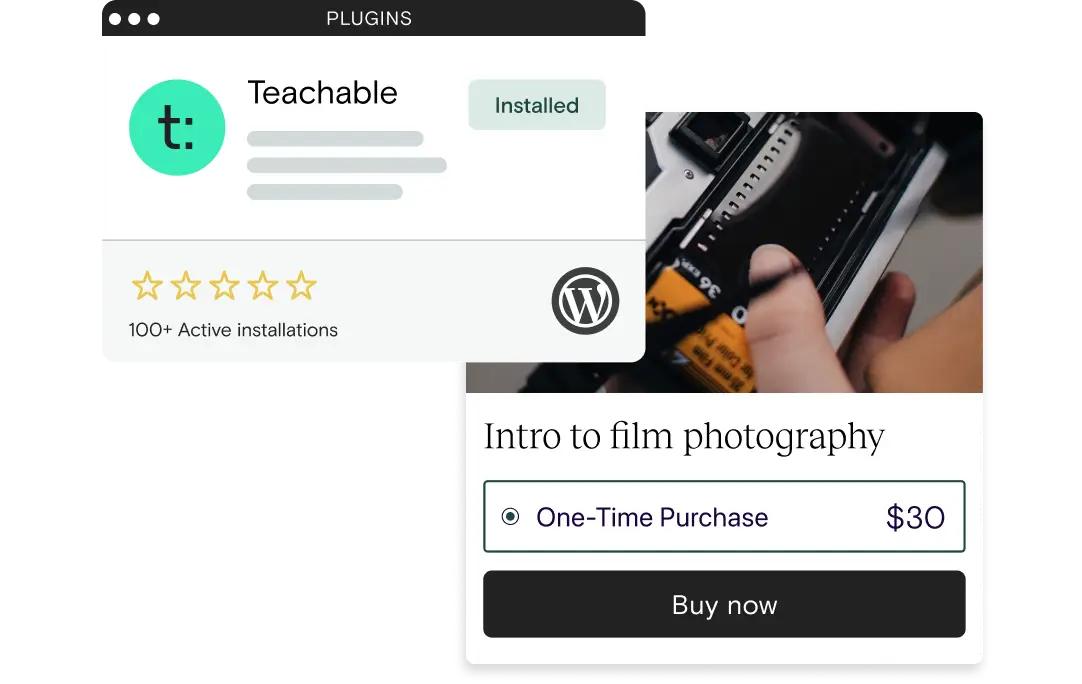This screenshot has height=684, width=1082.
Task: Select the second rating star
Action: point(186,286)
